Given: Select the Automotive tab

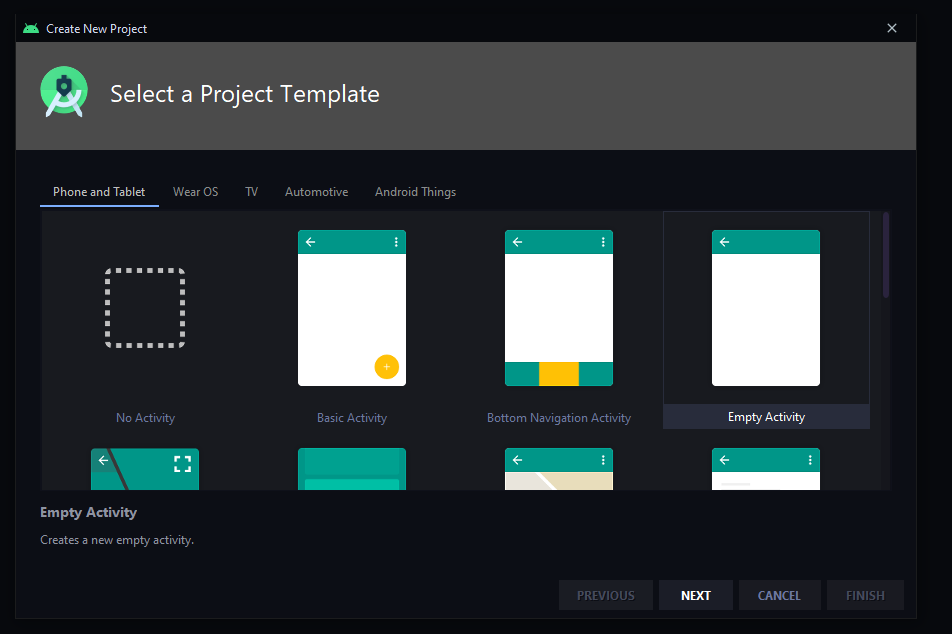Looking at the screenshot, I should point(316,191).
